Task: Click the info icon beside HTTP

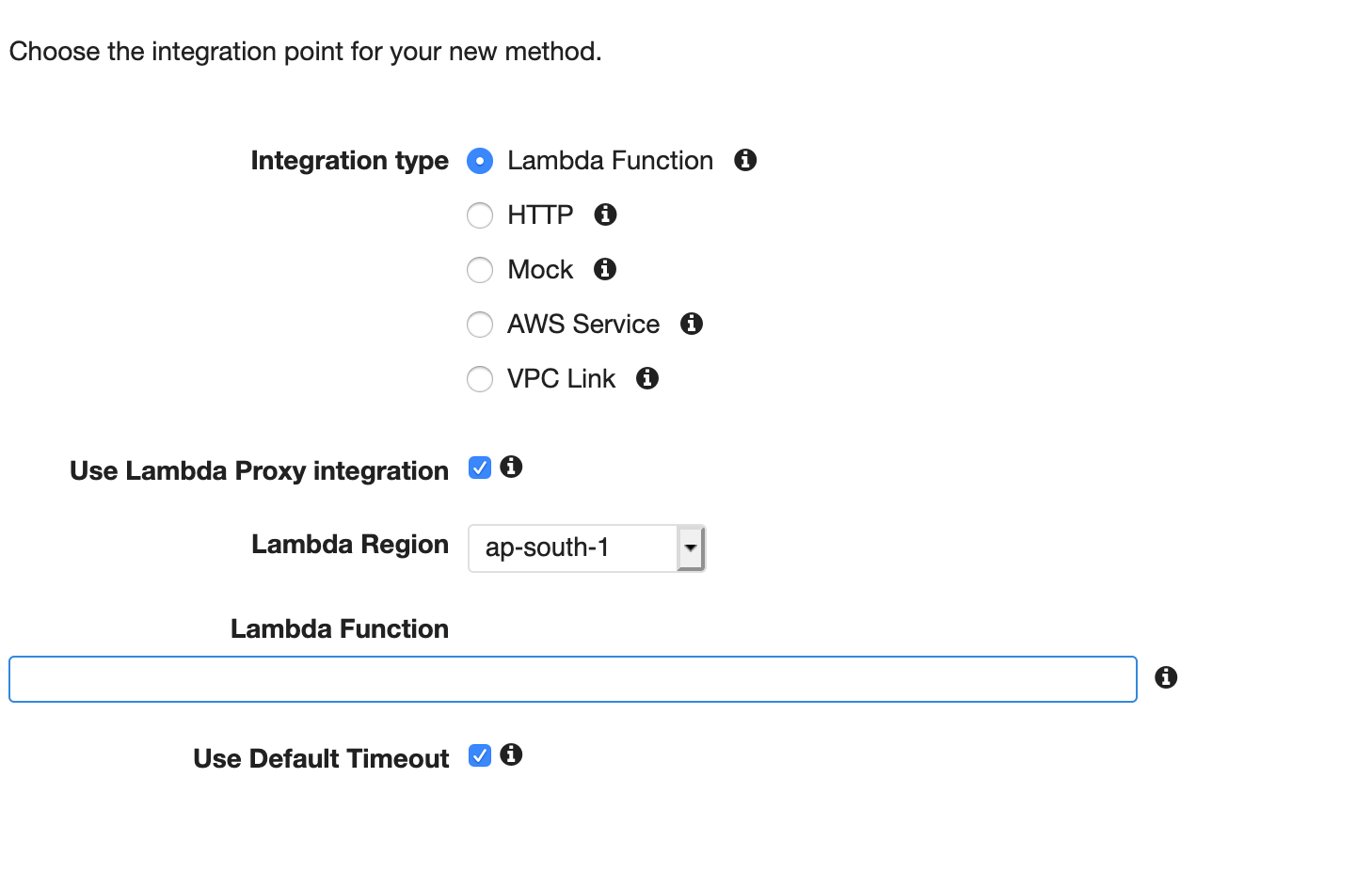Action: pos(605,214)
